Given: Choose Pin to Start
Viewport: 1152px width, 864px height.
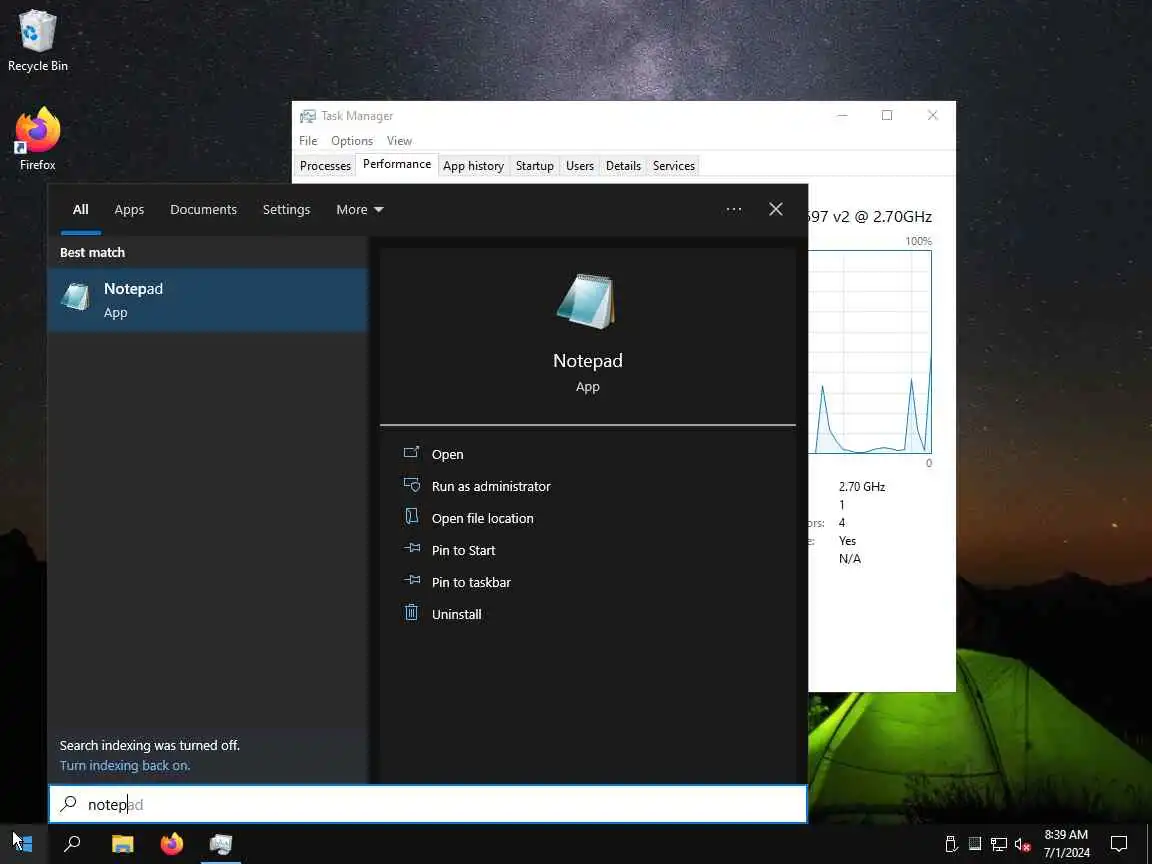Looking at the screenshot, I should click(x=464, y=550).
